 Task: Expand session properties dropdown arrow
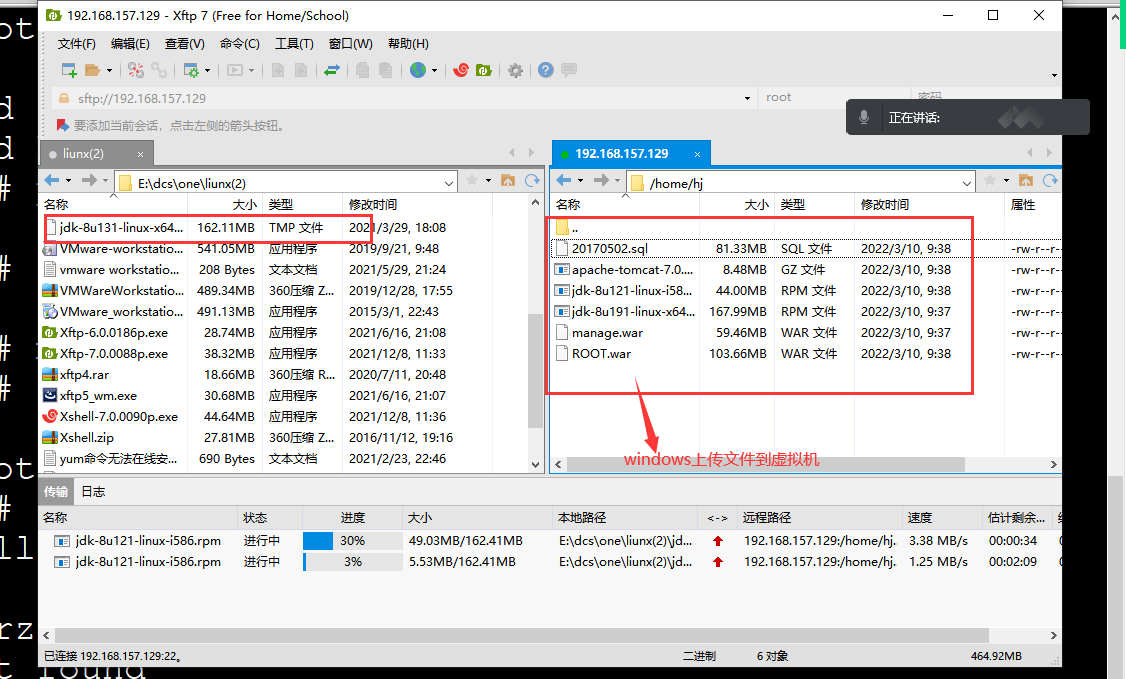pyautogui.click(x=208, y=70)
